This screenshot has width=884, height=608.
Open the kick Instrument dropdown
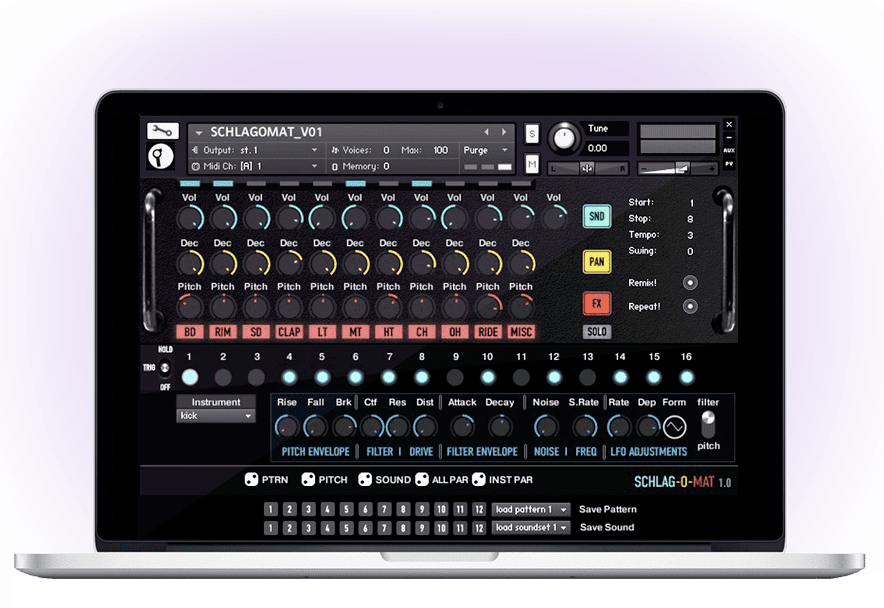tap(215, 414)
